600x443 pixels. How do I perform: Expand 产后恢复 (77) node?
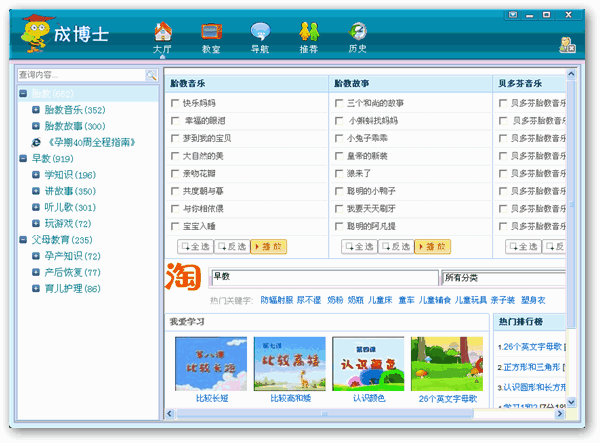[x=36, y=272]
